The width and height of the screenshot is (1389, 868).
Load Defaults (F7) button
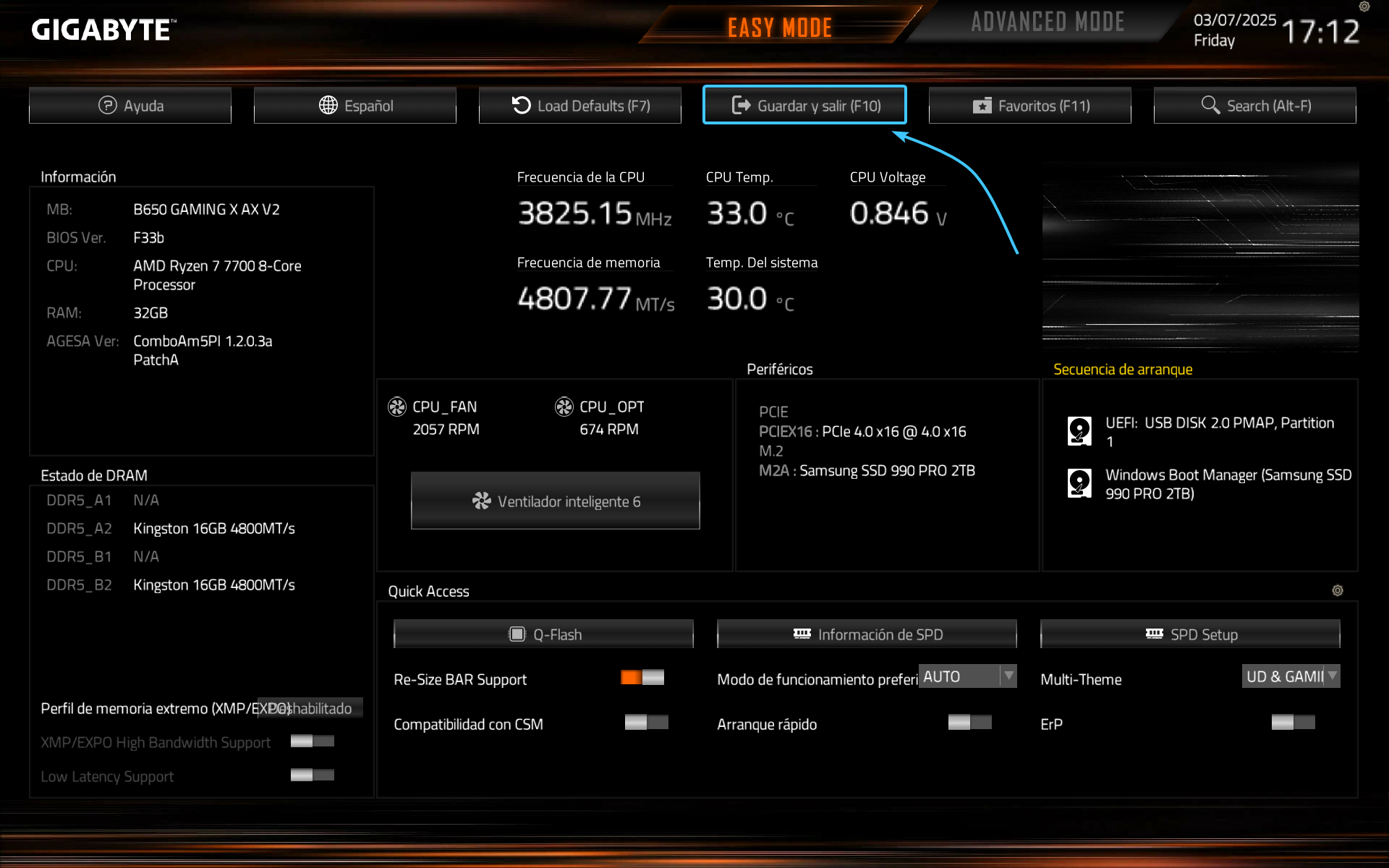(x=580, y=106)
